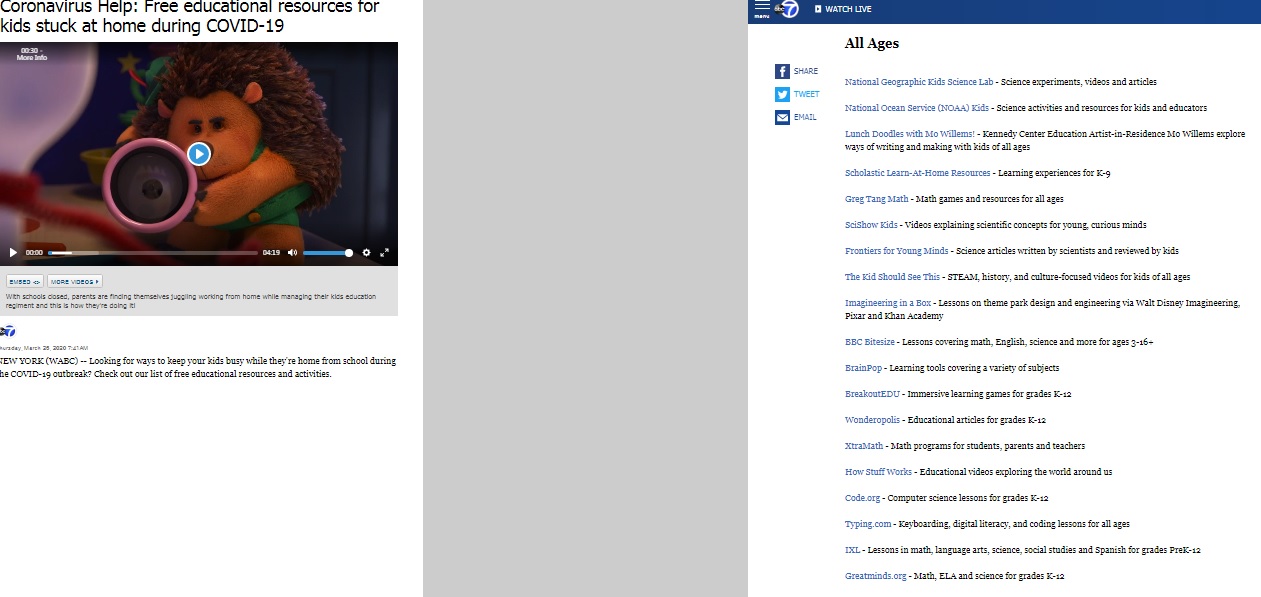This screenshot has width=1261, height=597.
Task: Expand the video to fullscreen
Action: (384, 253)
